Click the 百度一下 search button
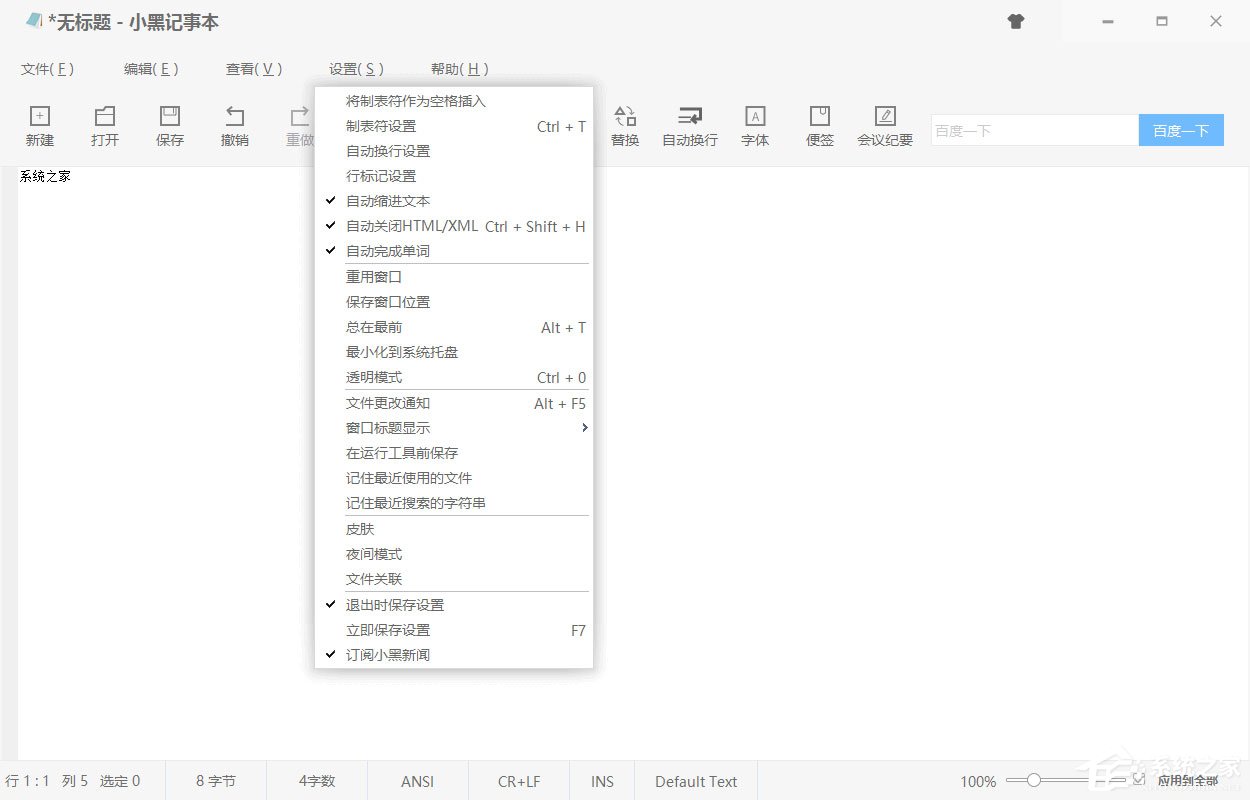This screenshot has height=800, width=1250. pyautogui.click(x=1181, y=129)
